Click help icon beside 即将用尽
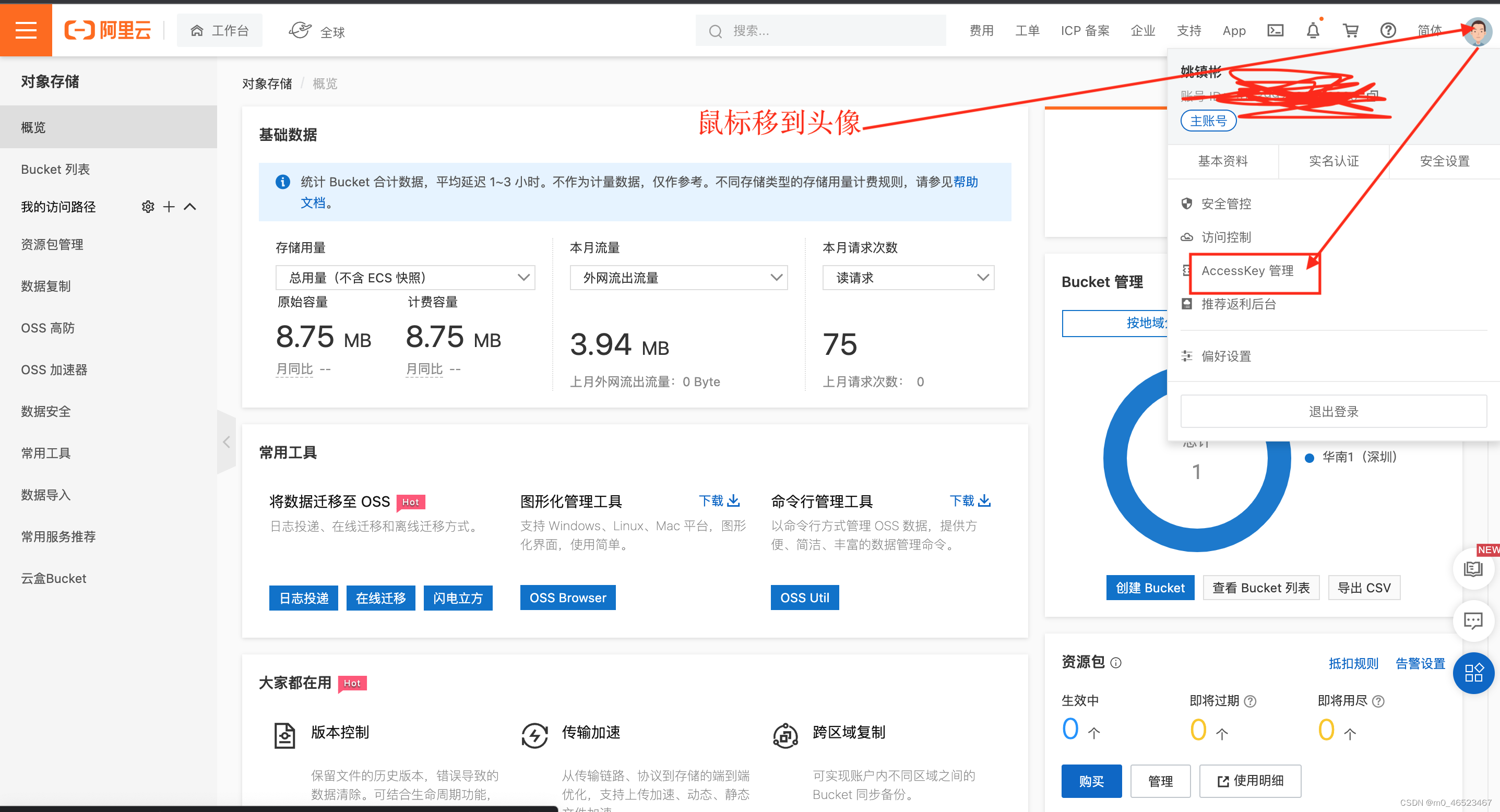This screenshot has width=1500, height=812. [1378, 701]
